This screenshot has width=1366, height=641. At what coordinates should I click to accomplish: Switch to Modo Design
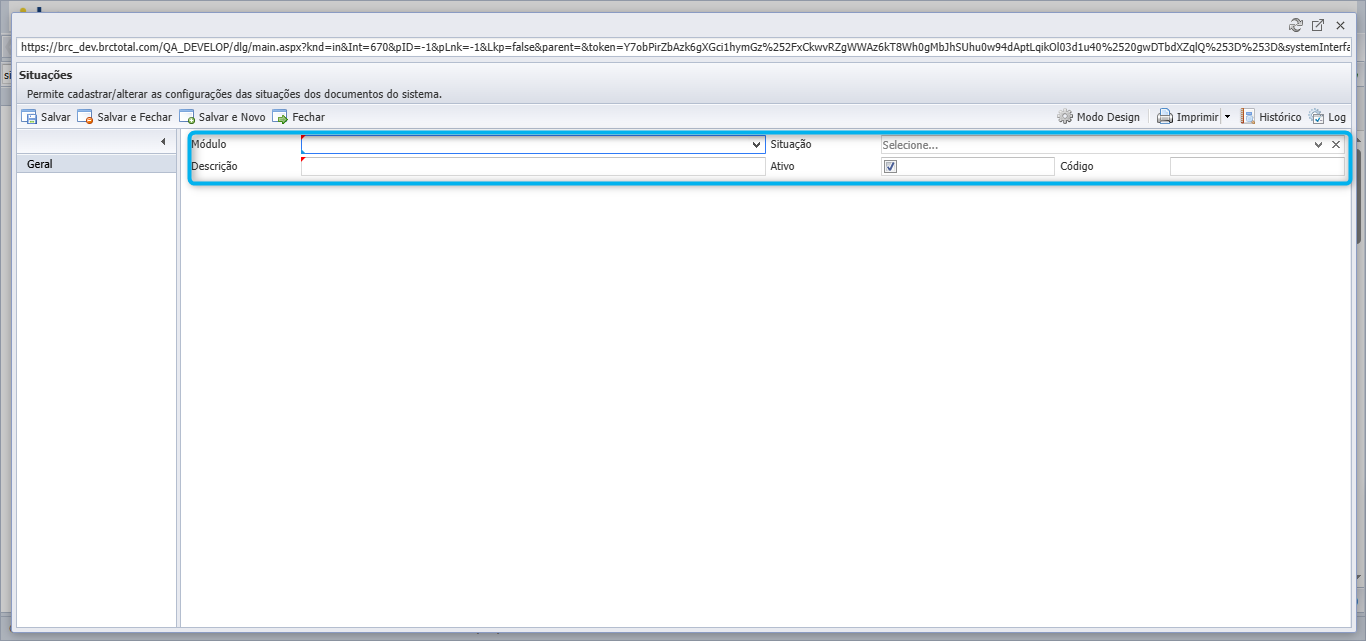(x=1098, y=117)
